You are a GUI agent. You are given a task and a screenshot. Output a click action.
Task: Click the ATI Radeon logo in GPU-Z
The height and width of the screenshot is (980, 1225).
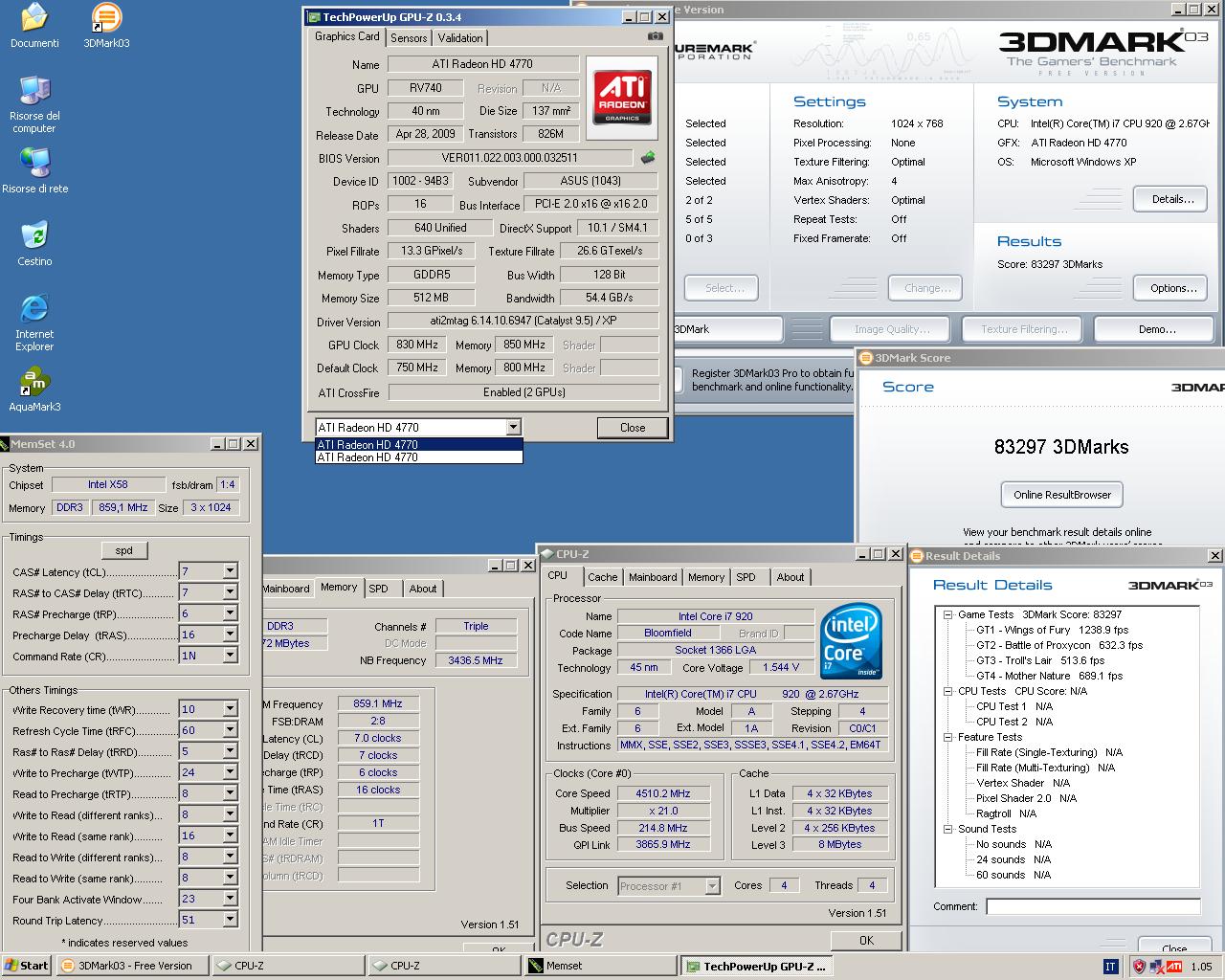tap(622, 98)
